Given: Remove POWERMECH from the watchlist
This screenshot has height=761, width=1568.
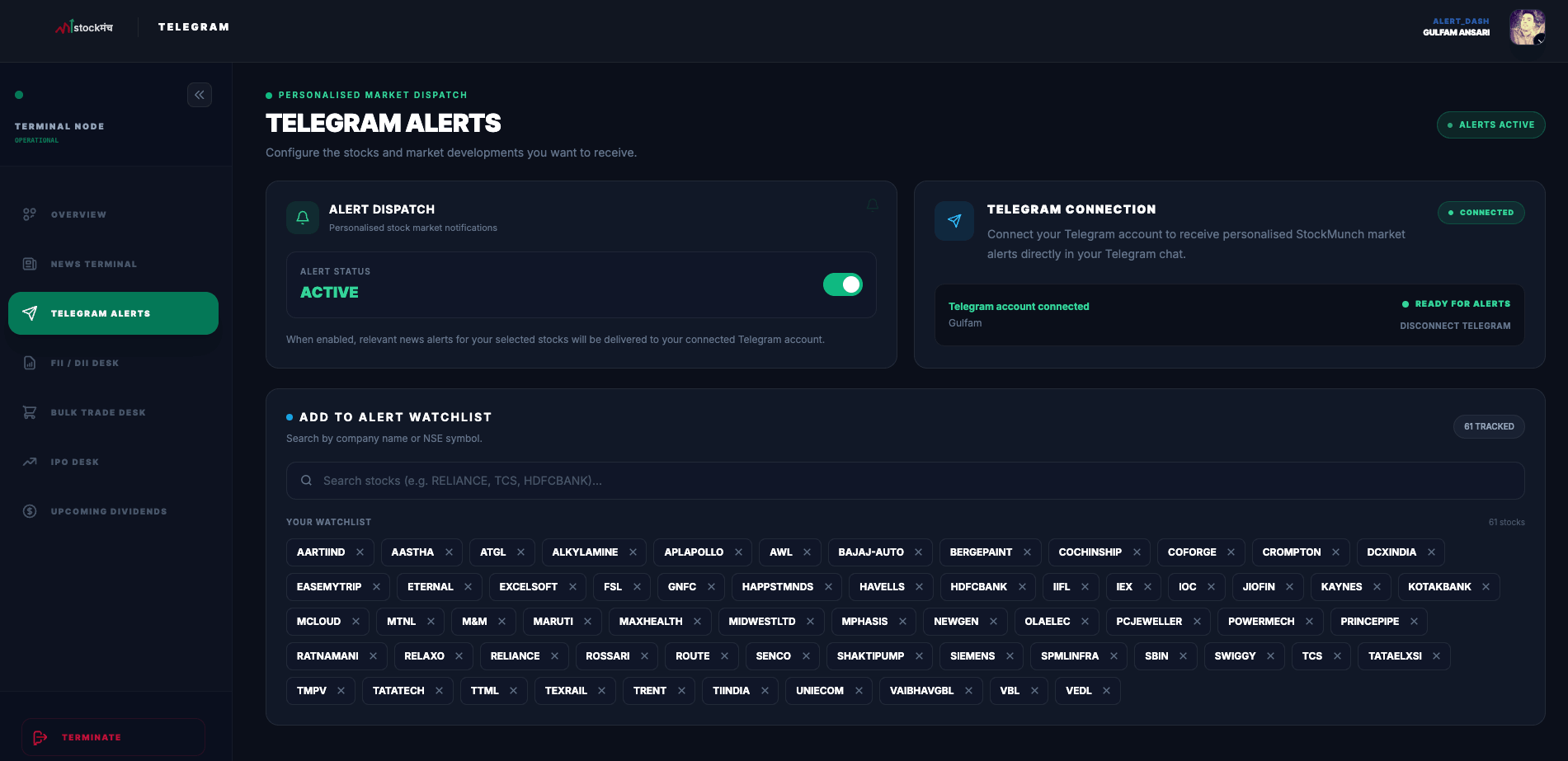Looking at the screenshot, I should click(x=1309, y=622).
